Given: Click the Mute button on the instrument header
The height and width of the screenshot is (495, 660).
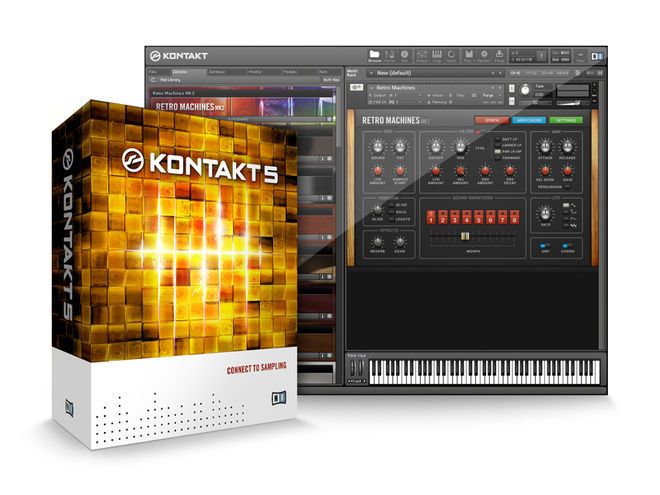Looking at the screenshot, I should 511,101.
